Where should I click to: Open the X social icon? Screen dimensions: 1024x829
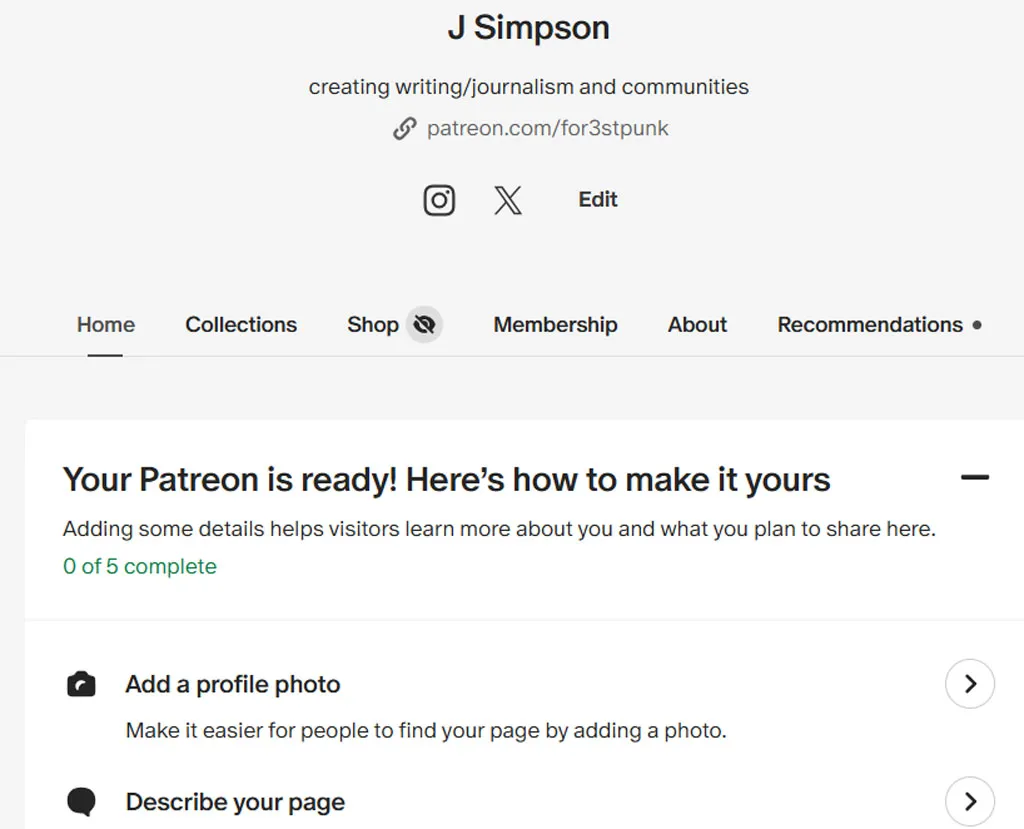pos(507,200)
